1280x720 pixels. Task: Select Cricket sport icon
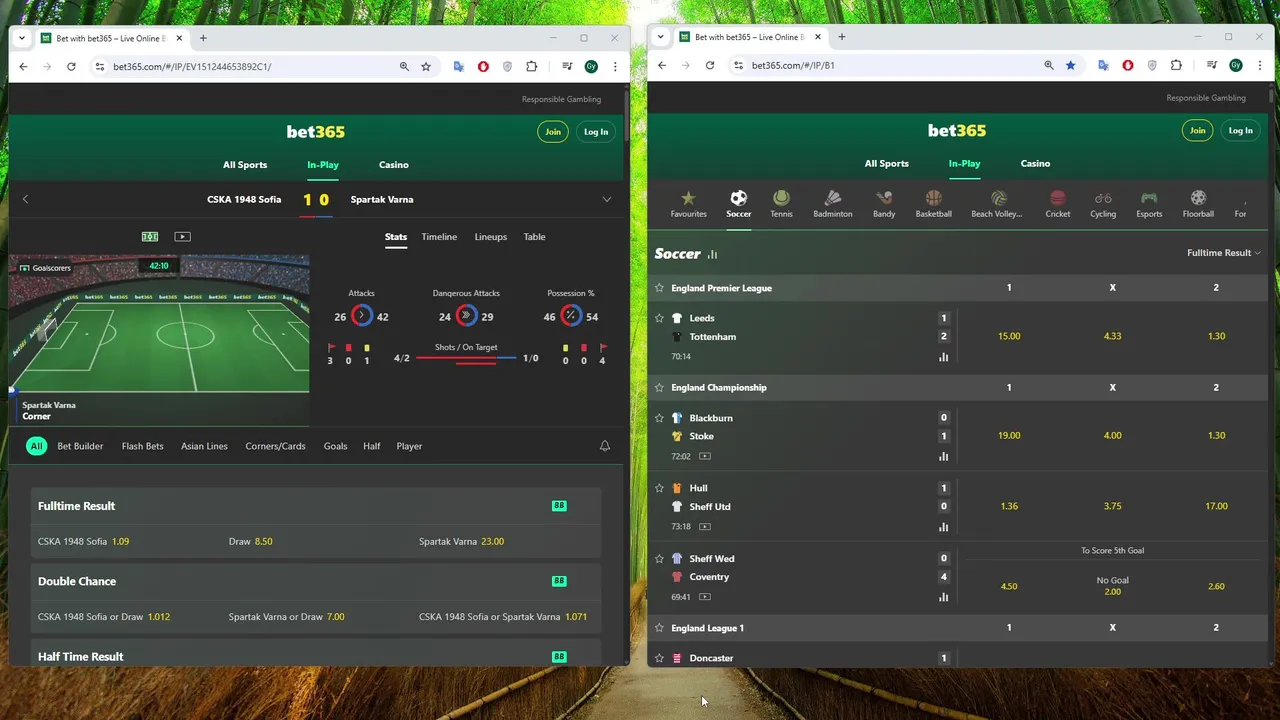1058,198
